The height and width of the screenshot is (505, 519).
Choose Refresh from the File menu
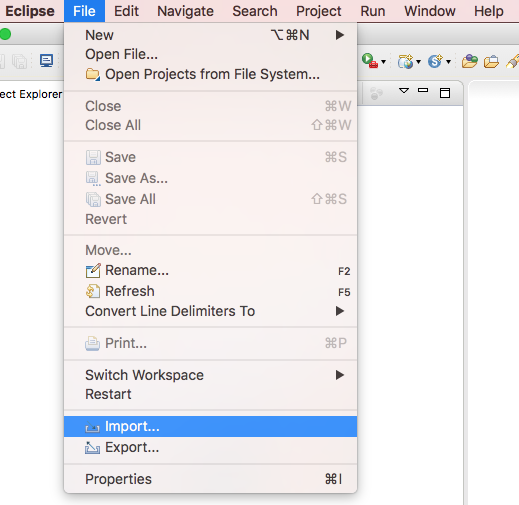point(210,291)
